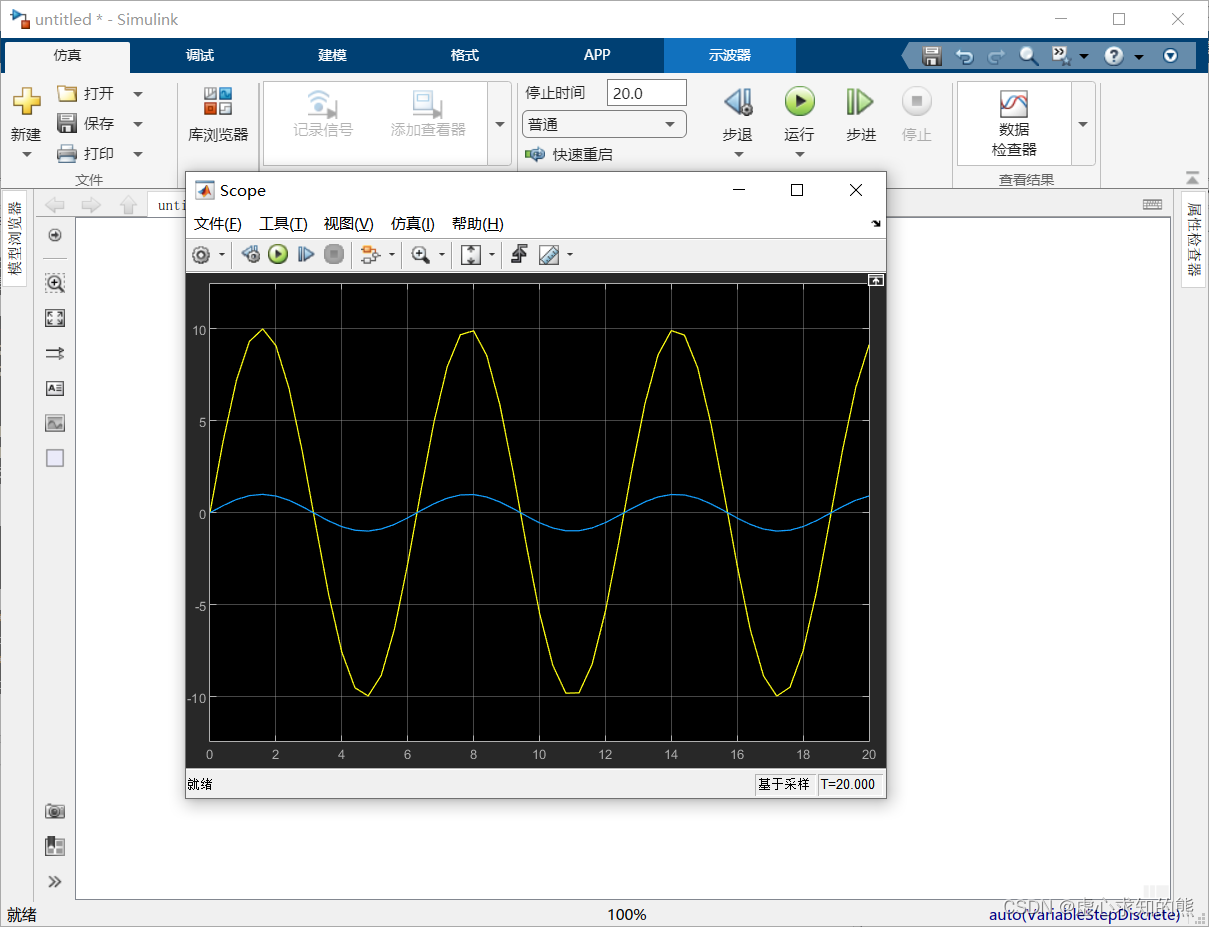Open Scope configuration gear icon
Image resolution: width=1209 pixels, height=927 pixels.
201,255
